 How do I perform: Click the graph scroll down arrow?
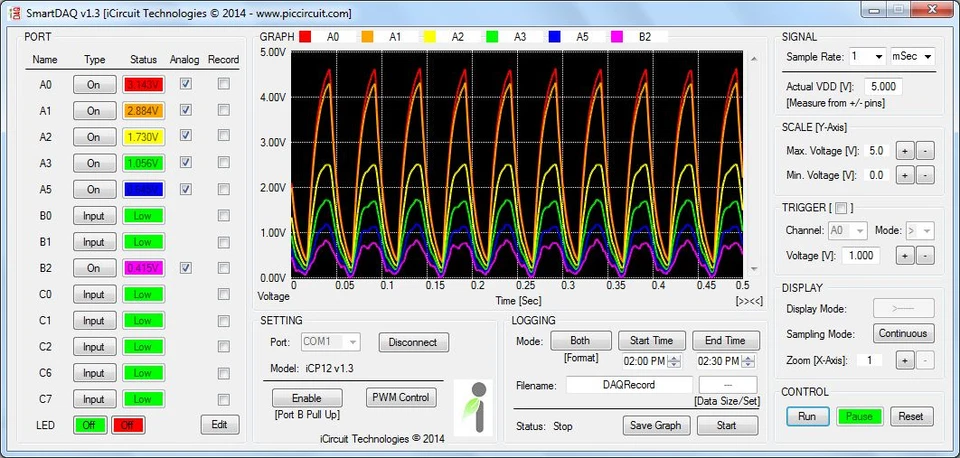coord(754,269)
